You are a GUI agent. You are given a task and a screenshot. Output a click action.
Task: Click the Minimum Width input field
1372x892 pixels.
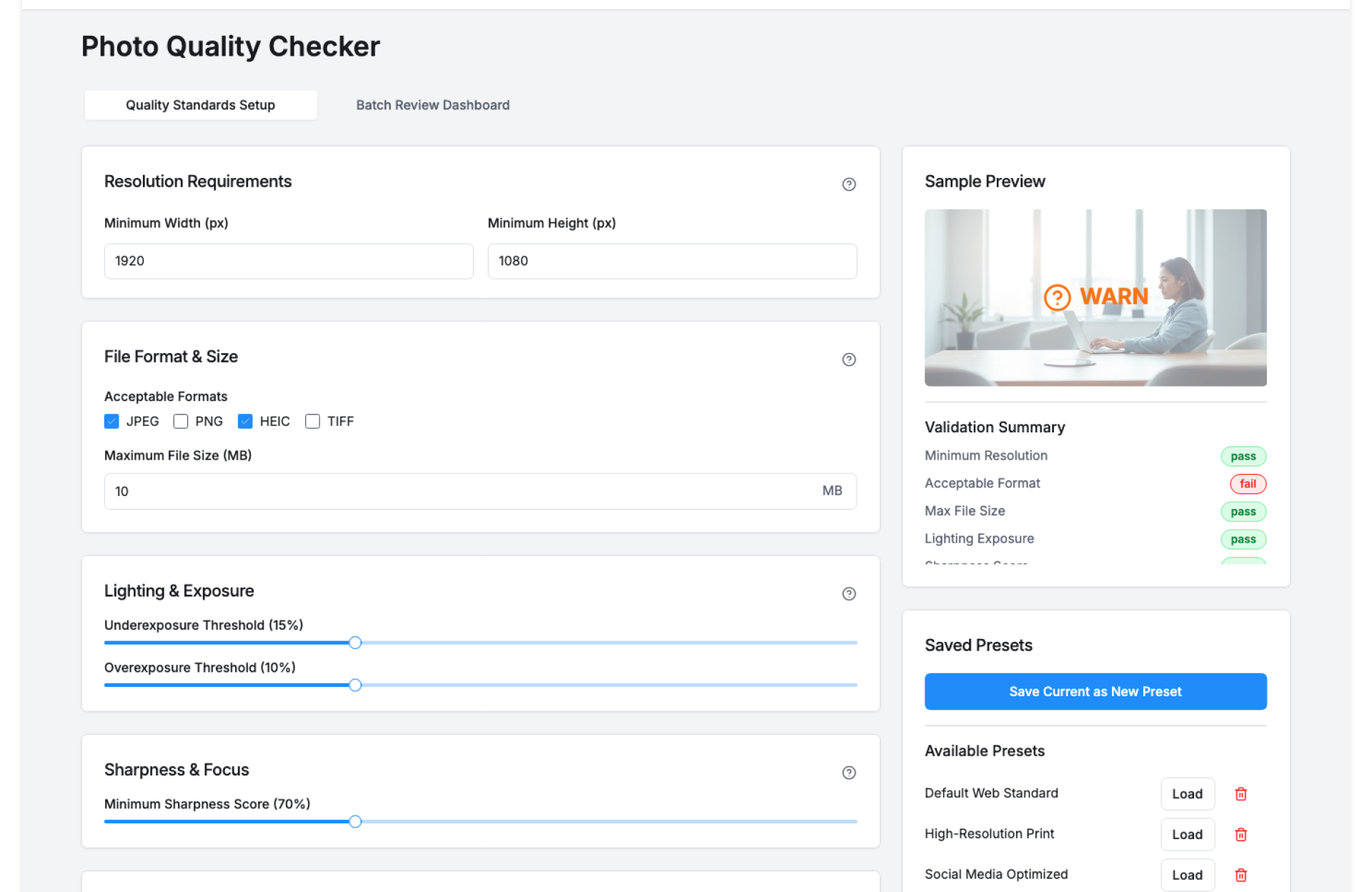[289, 261]
